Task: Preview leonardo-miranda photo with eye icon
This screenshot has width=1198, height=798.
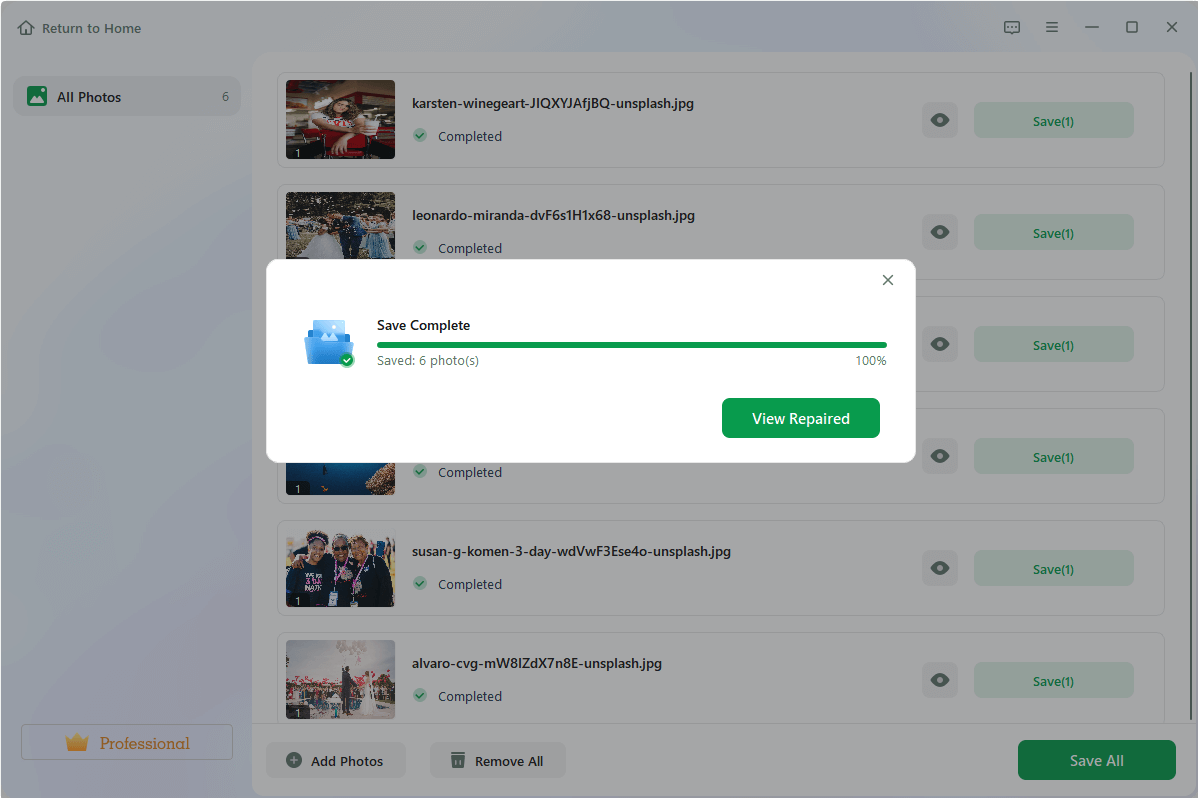Action: point(939,231)
